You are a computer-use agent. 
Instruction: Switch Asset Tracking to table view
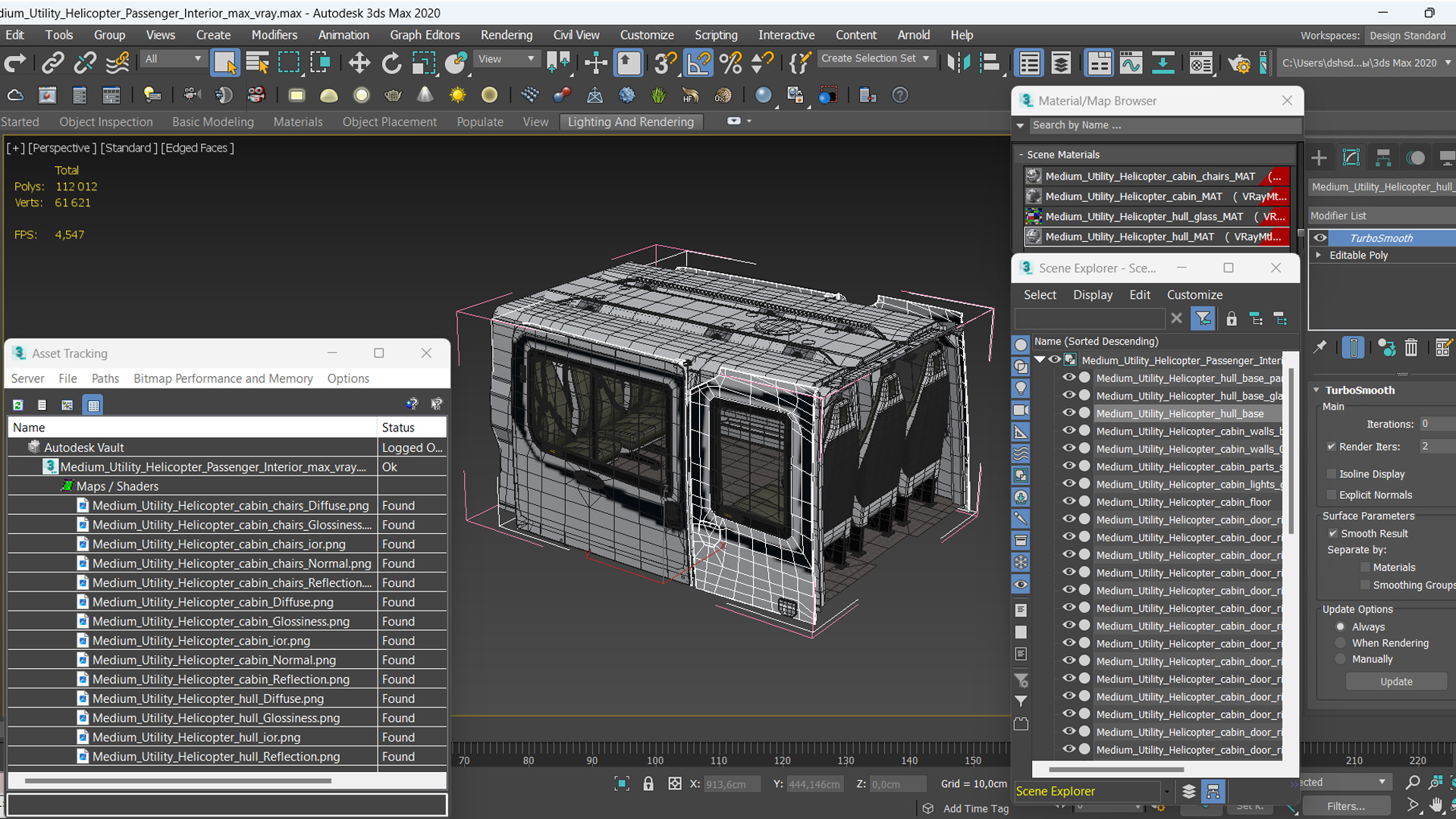coord(93,405)
